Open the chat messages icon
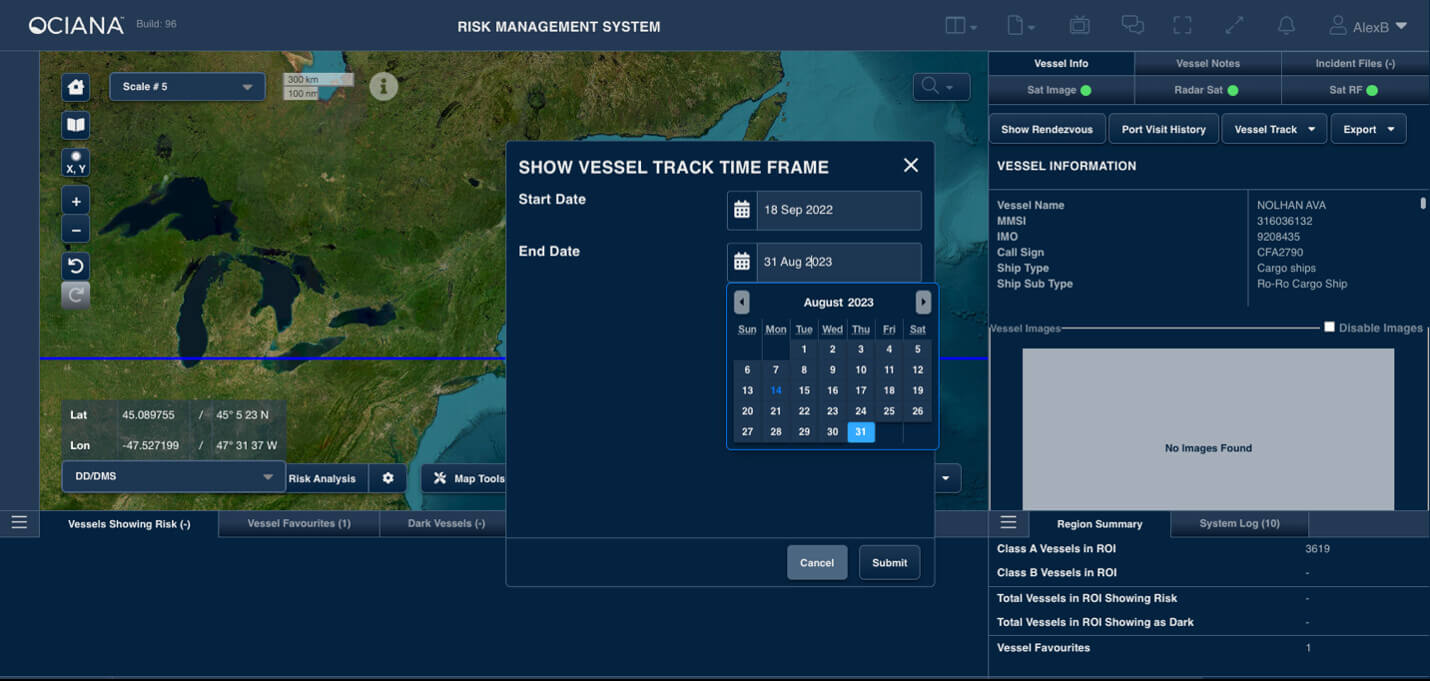Image resolution: width=1430 pixels, height=681 pixels. 1132,26
